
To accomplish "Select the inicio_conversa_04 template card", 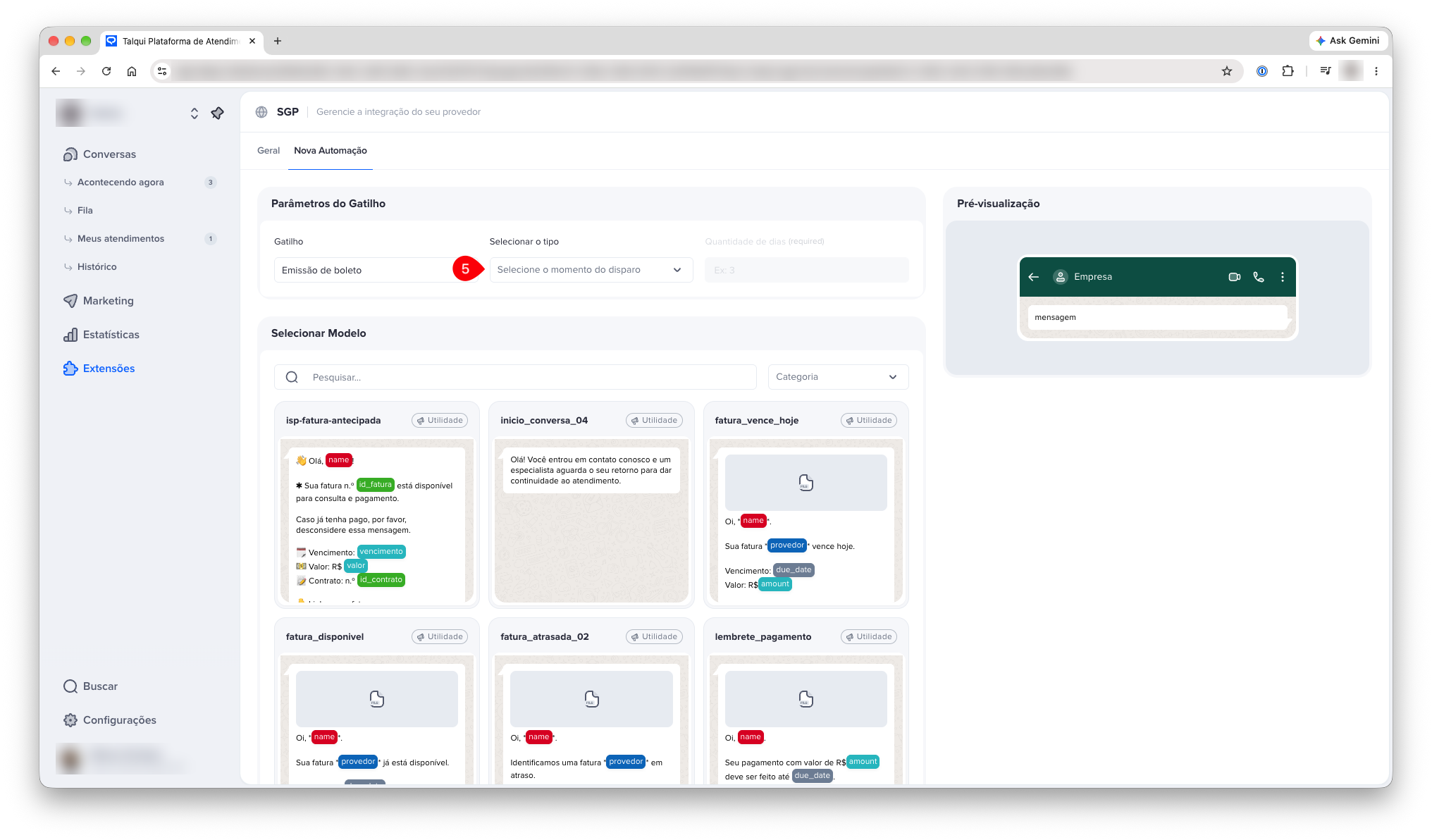I will tap(591, 505).
